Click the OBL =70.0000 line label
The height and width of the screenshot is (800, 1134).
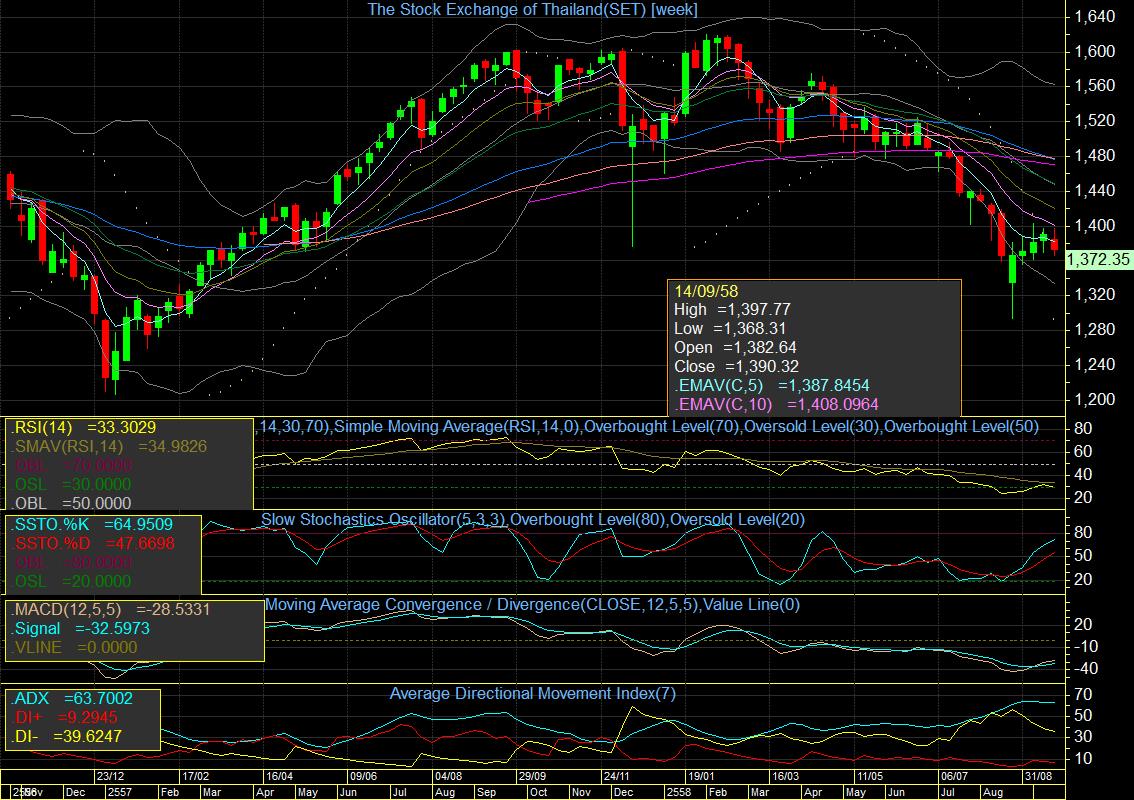point(72,465)
